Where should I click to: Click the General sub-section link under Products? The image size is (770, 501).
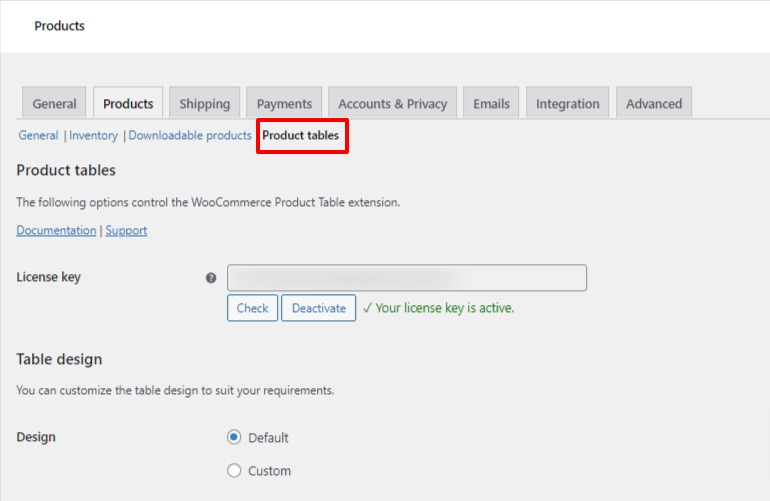(38, 135)
